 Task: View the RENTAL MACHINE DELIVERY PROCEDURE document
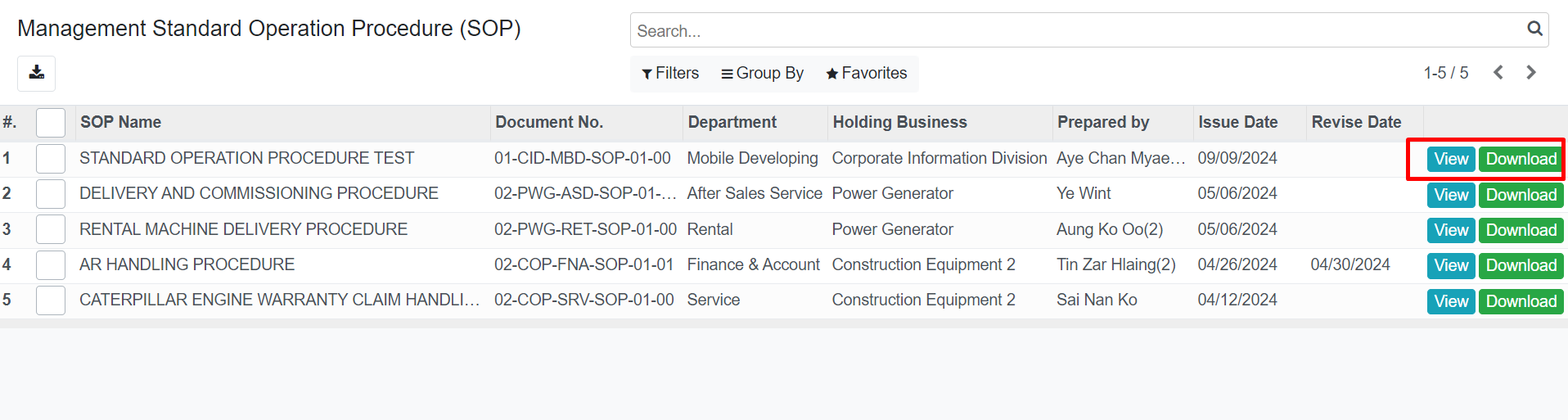[1451, 230]
